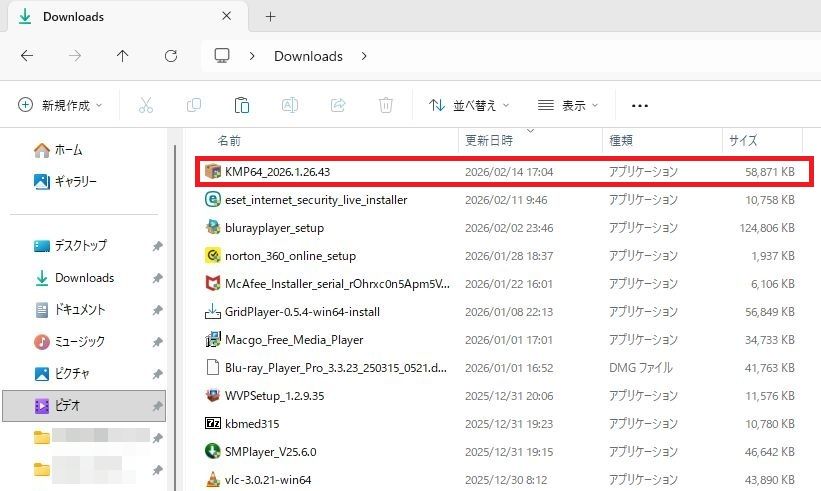
Task: Add a new tab with plus button
Action: pos(270,17)
